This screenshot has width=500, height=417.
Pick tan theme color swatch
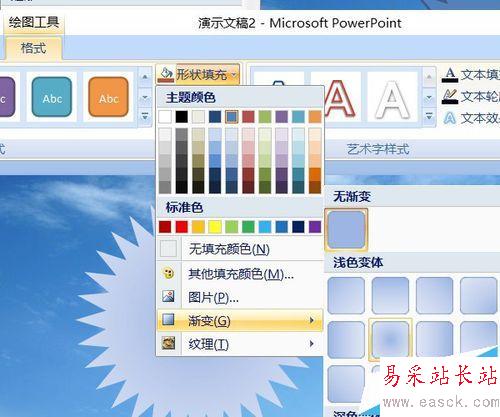[198, 117]
